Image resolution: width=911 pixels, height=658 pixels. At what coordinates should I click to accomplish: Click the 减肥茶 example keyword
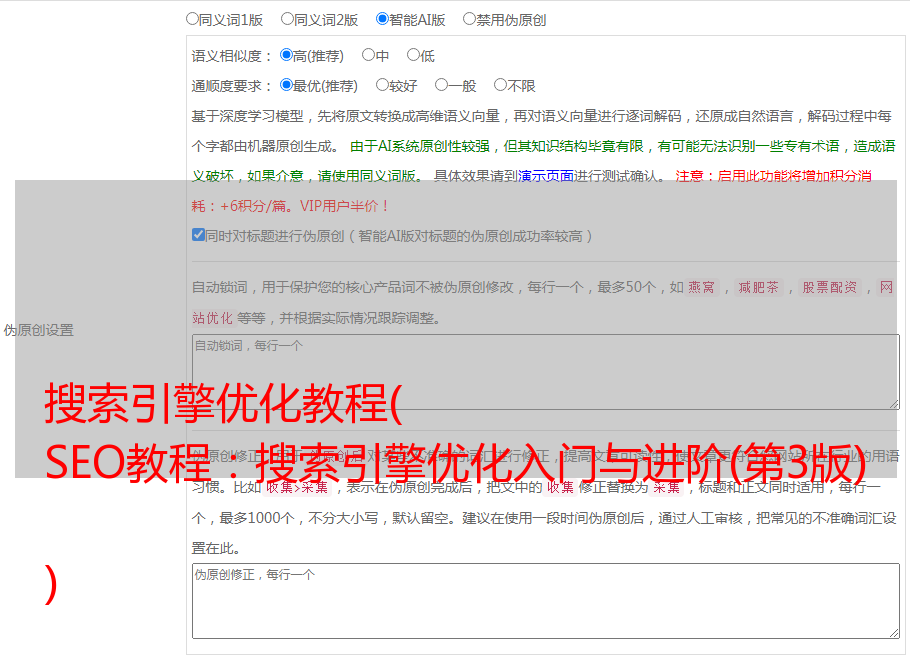point(758,287)
